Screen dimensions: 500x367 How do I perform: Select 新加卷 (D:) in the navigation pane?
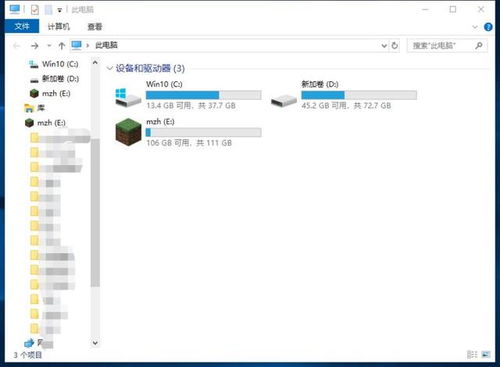click(x=54, y=79)
